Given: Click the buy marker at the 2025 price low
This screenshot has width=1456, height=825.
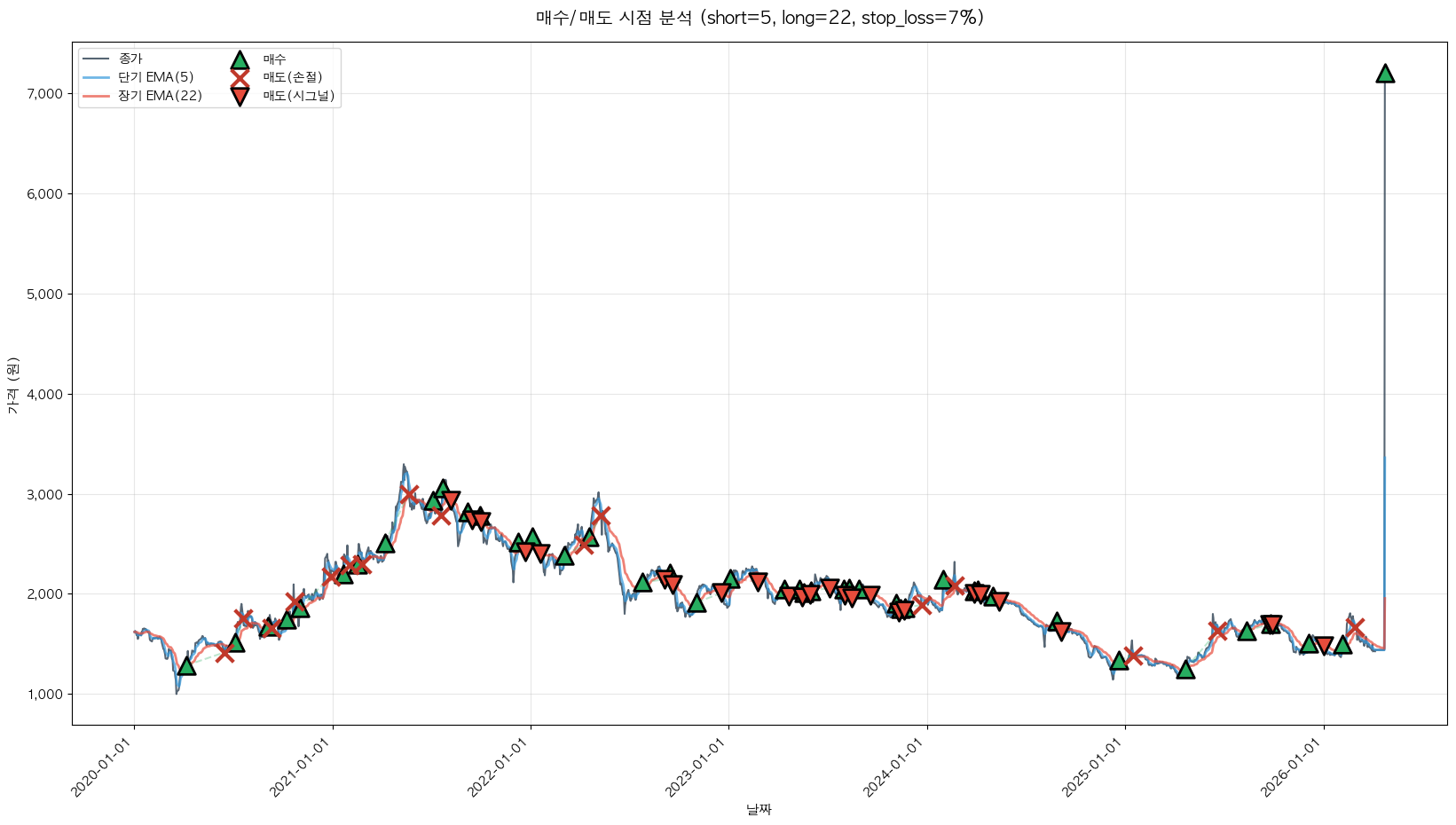Looking at the screenshot, I should (1185, 670).
